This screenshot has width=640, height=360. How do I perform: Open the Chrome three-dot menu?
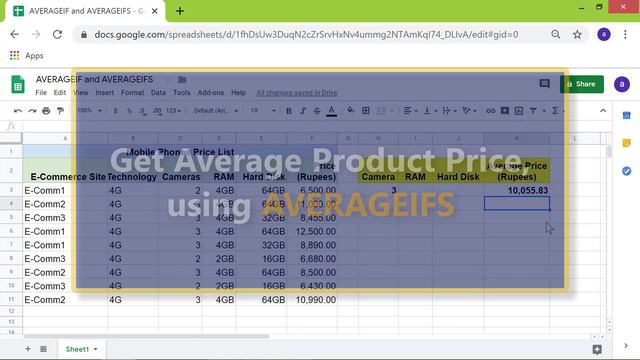coord(625,35)
